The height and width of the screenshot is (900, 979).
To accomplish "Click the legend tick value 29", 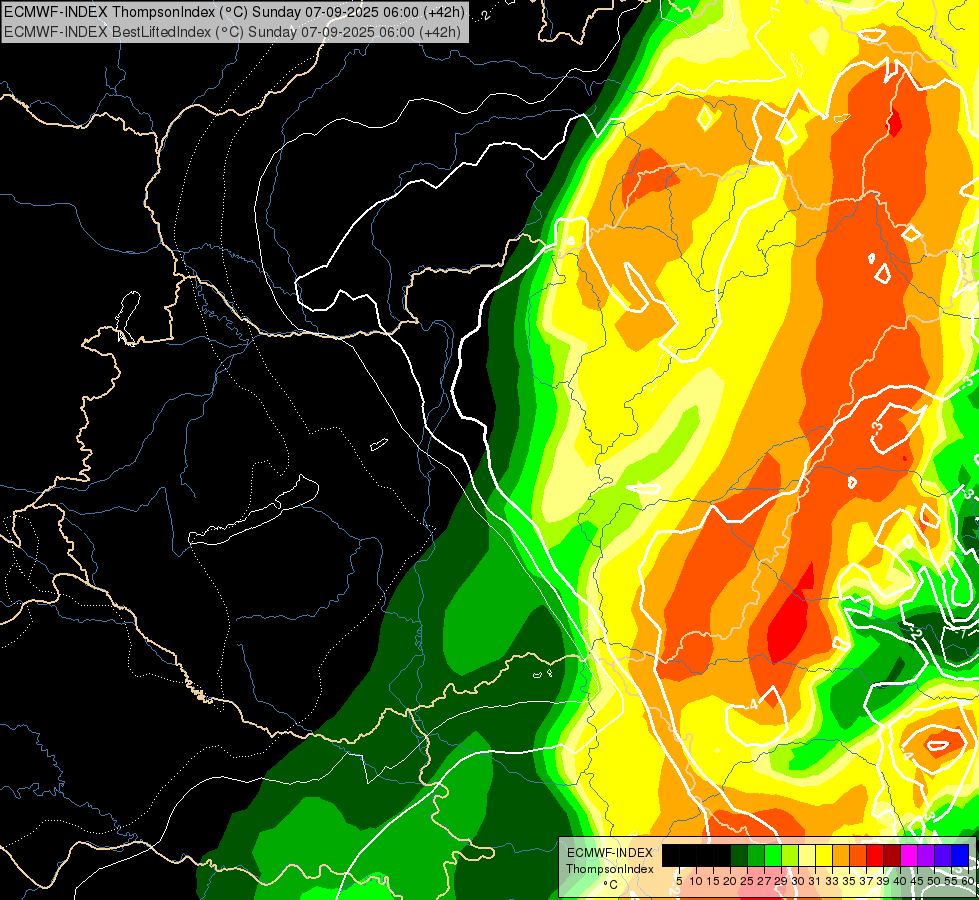I will [782, 881].
